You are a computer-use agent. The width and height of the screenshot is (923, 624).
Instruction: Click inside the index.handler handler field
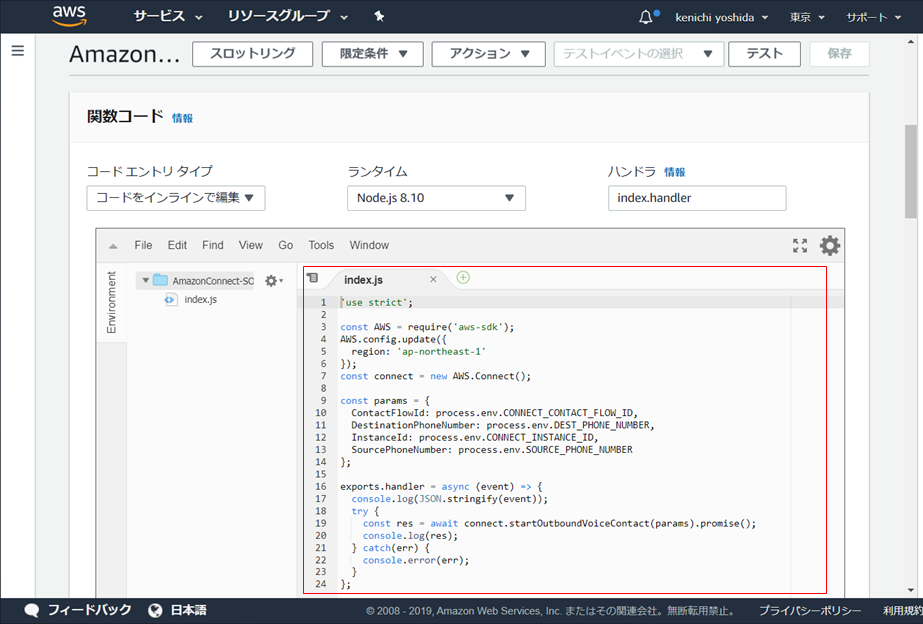[x=696, y=198]
